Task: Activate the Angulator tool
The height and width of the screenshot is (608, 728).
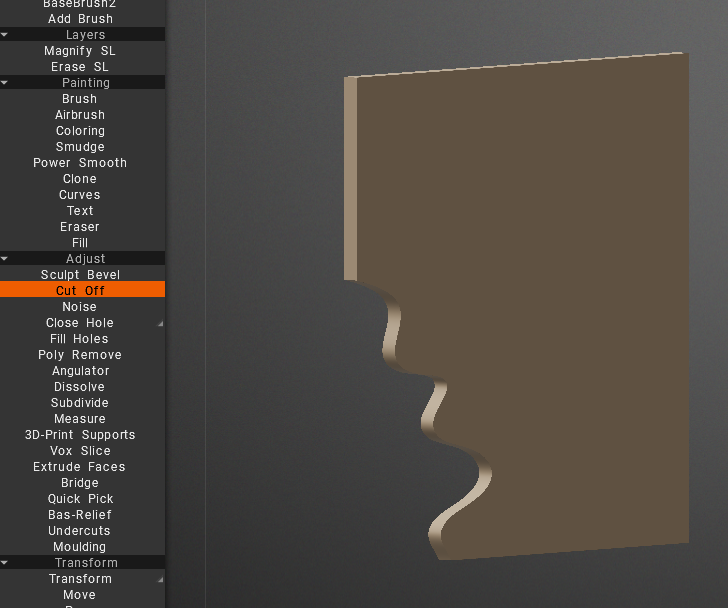Action: (x=80, y=371)
